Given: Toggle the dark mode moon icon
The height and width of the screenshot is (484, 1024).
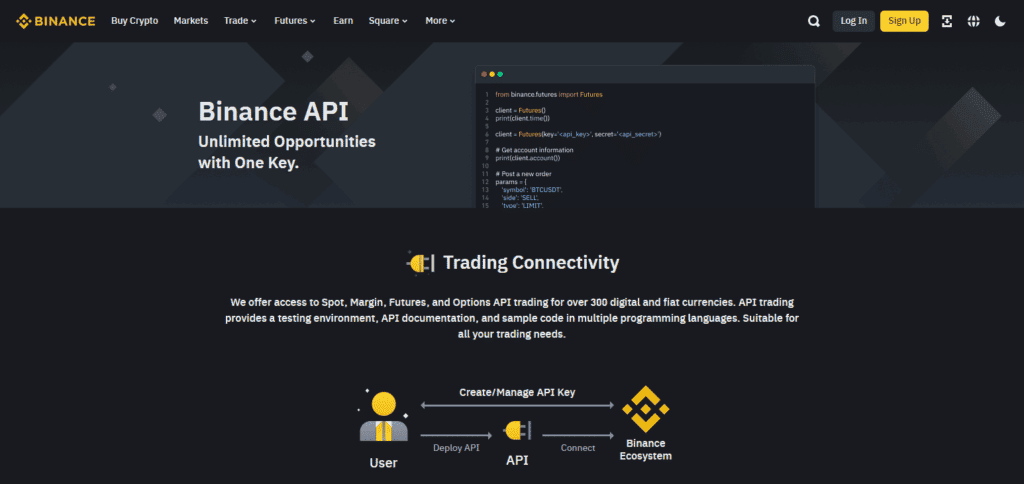Looking at the screenshot, I should coord(1000,21).
